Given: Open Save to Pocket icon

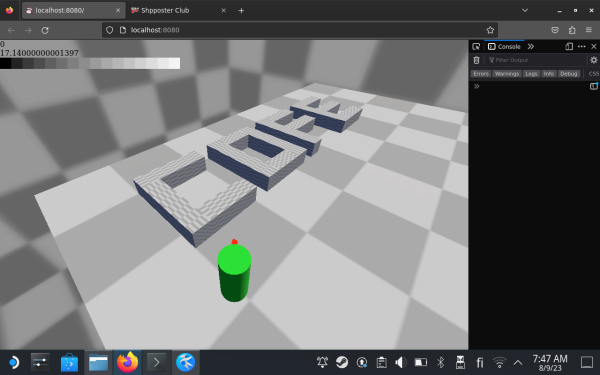Looking at the screenshot, I should [x=555, y=30].
